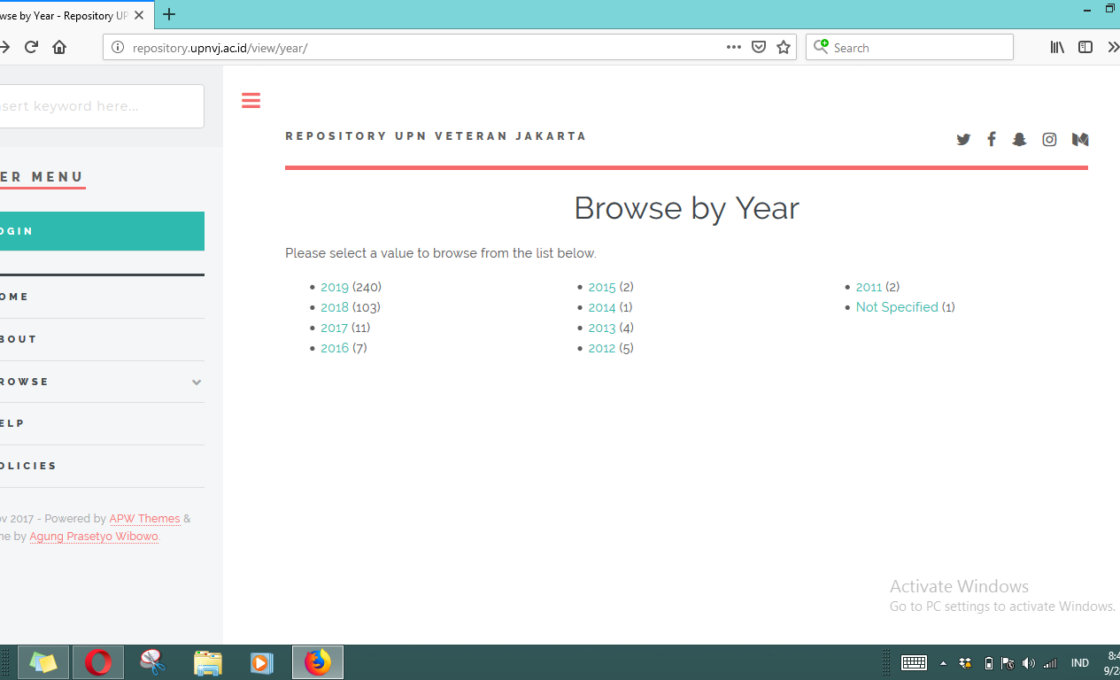Viewport: 1120px width, 680px height.
Task: Open the Instagram social icon
Action: [x=1049, y=140]
